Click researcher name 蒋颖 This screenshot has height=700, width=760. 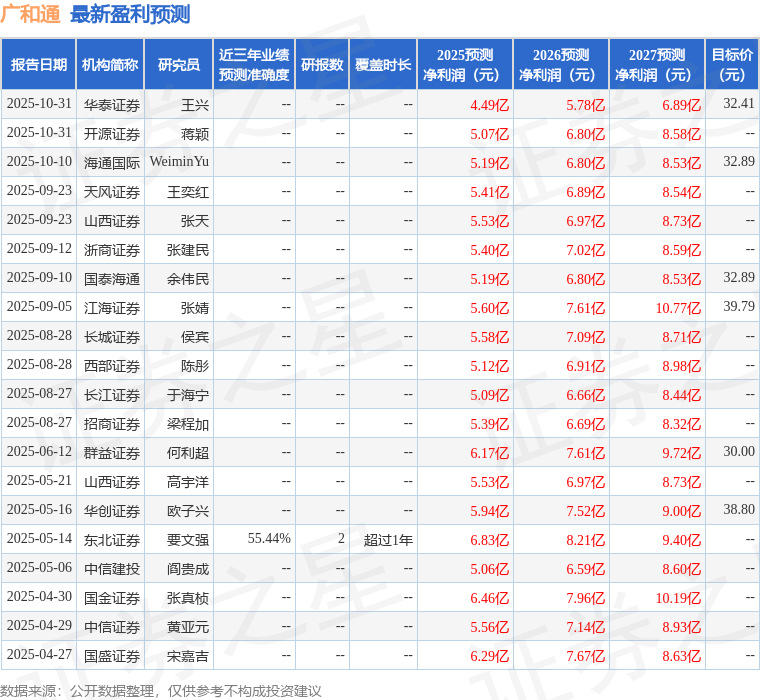coord(195,134)
